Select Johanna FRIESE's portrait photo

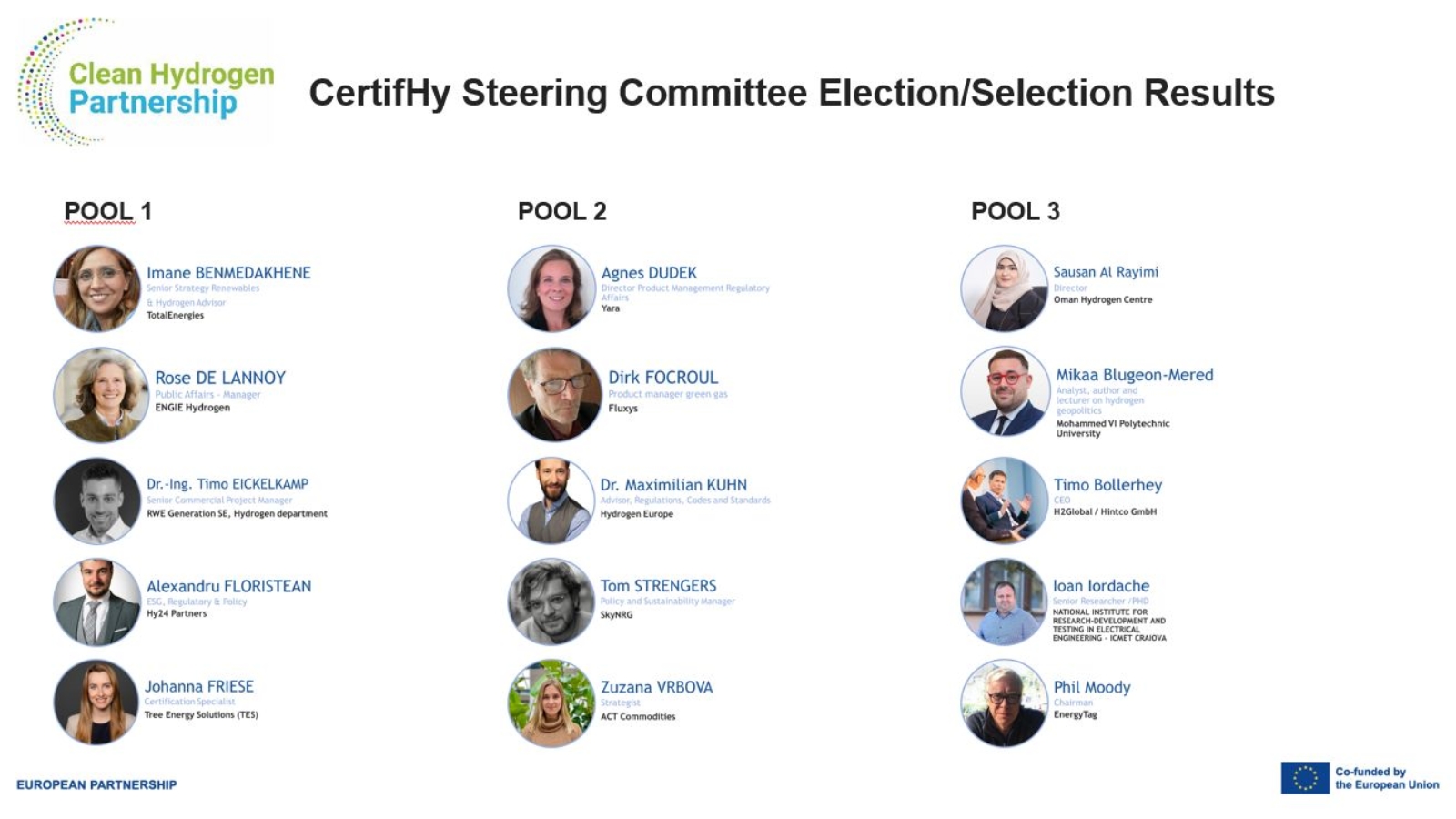tap(96, 703)
